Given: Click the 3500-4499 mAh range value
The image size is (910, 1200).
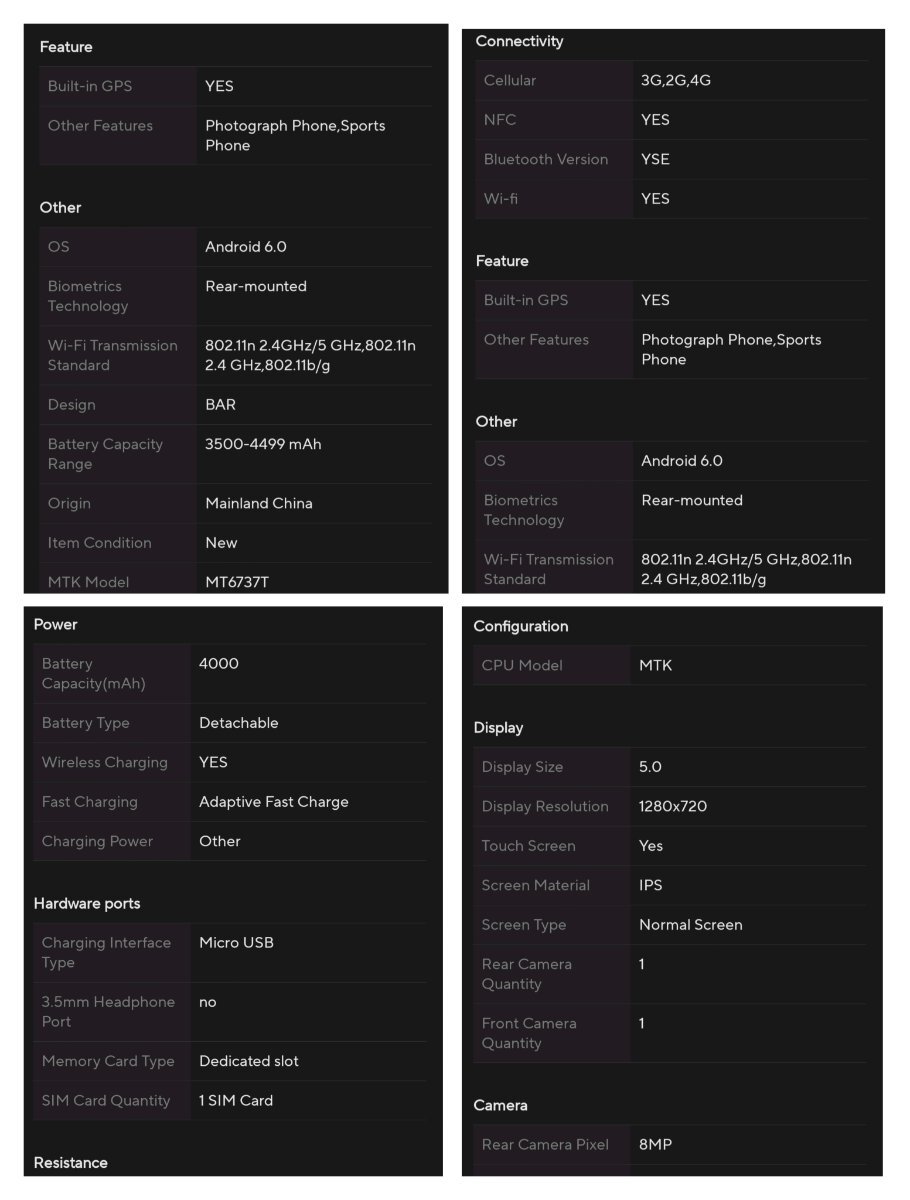Looking at the screenshot, I should click(263, 444).
